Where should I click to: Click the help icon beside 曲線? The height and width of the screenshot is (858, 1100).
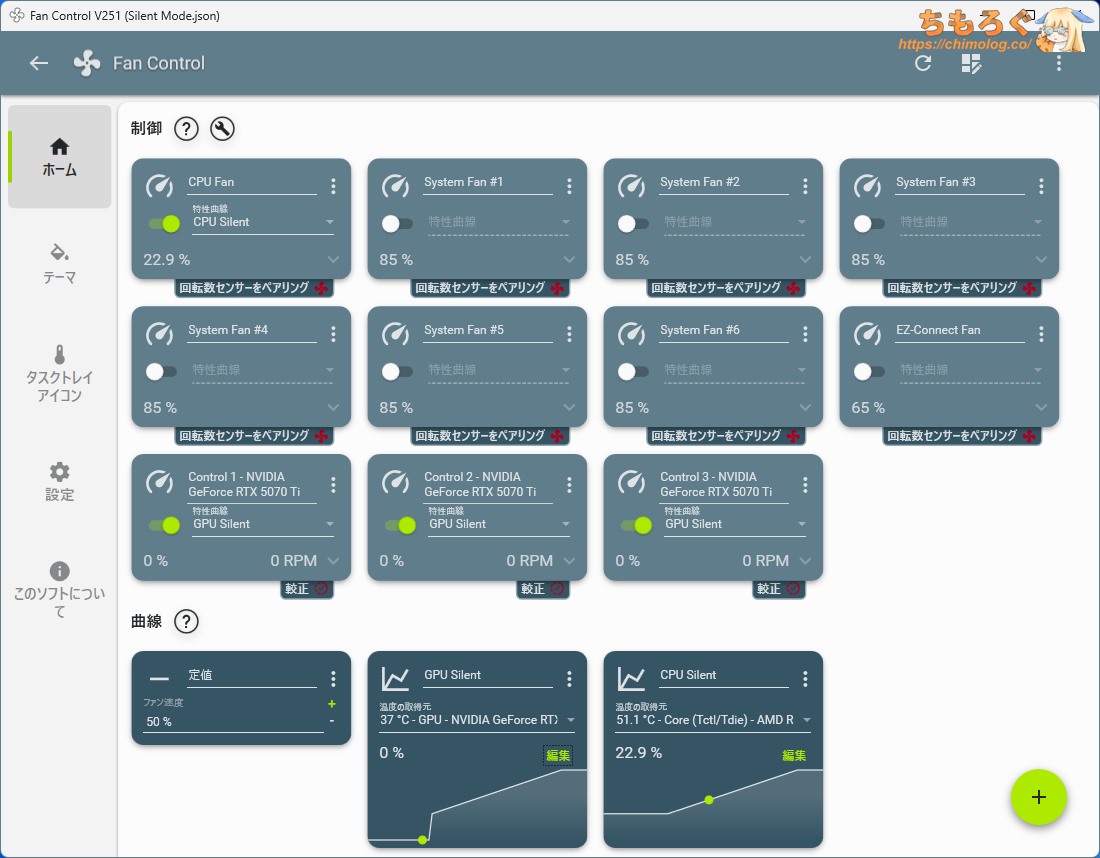click(186, 621)
